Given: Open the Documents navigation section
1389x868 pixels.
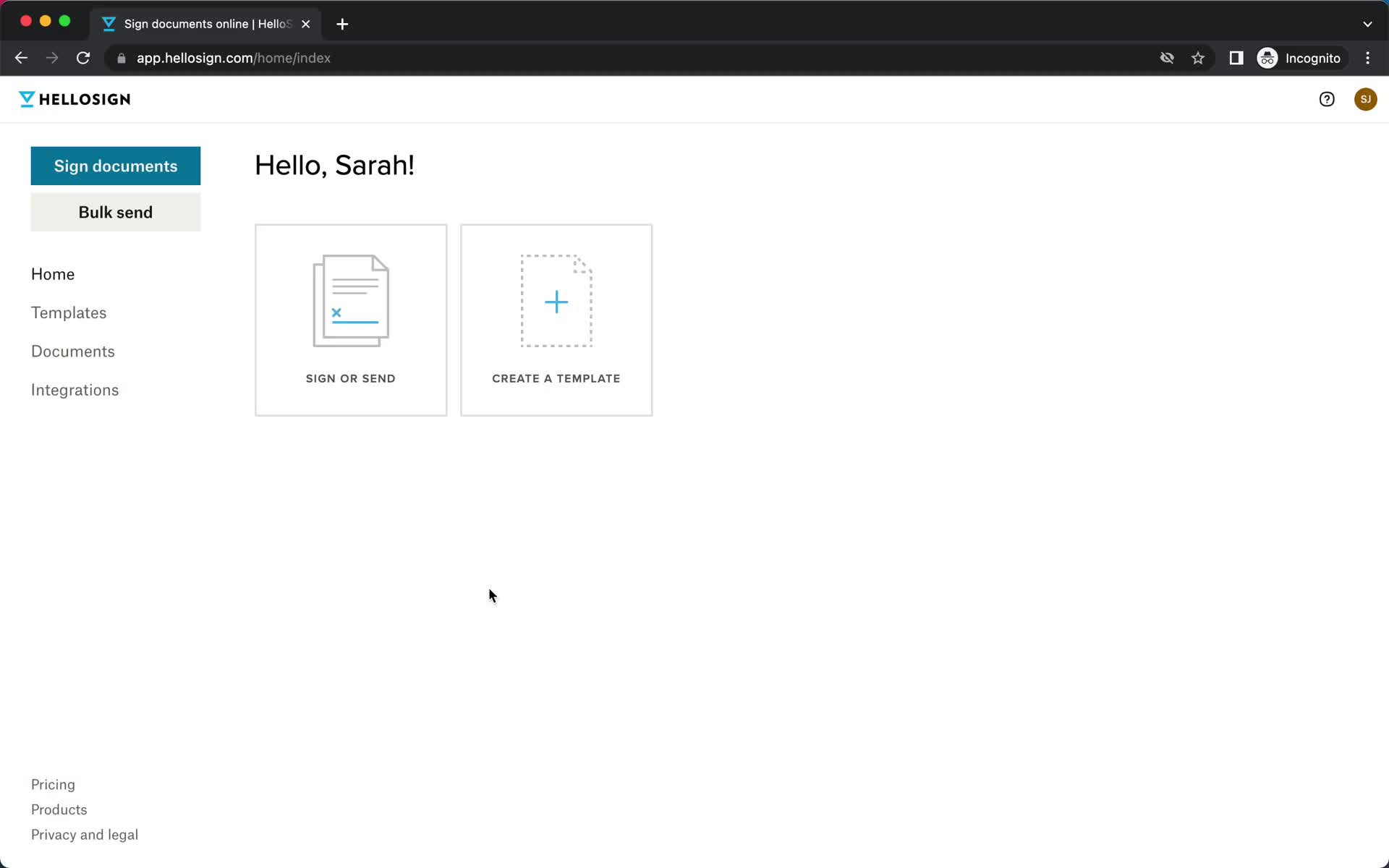Looking at the screenshot, I should point(73,351).
